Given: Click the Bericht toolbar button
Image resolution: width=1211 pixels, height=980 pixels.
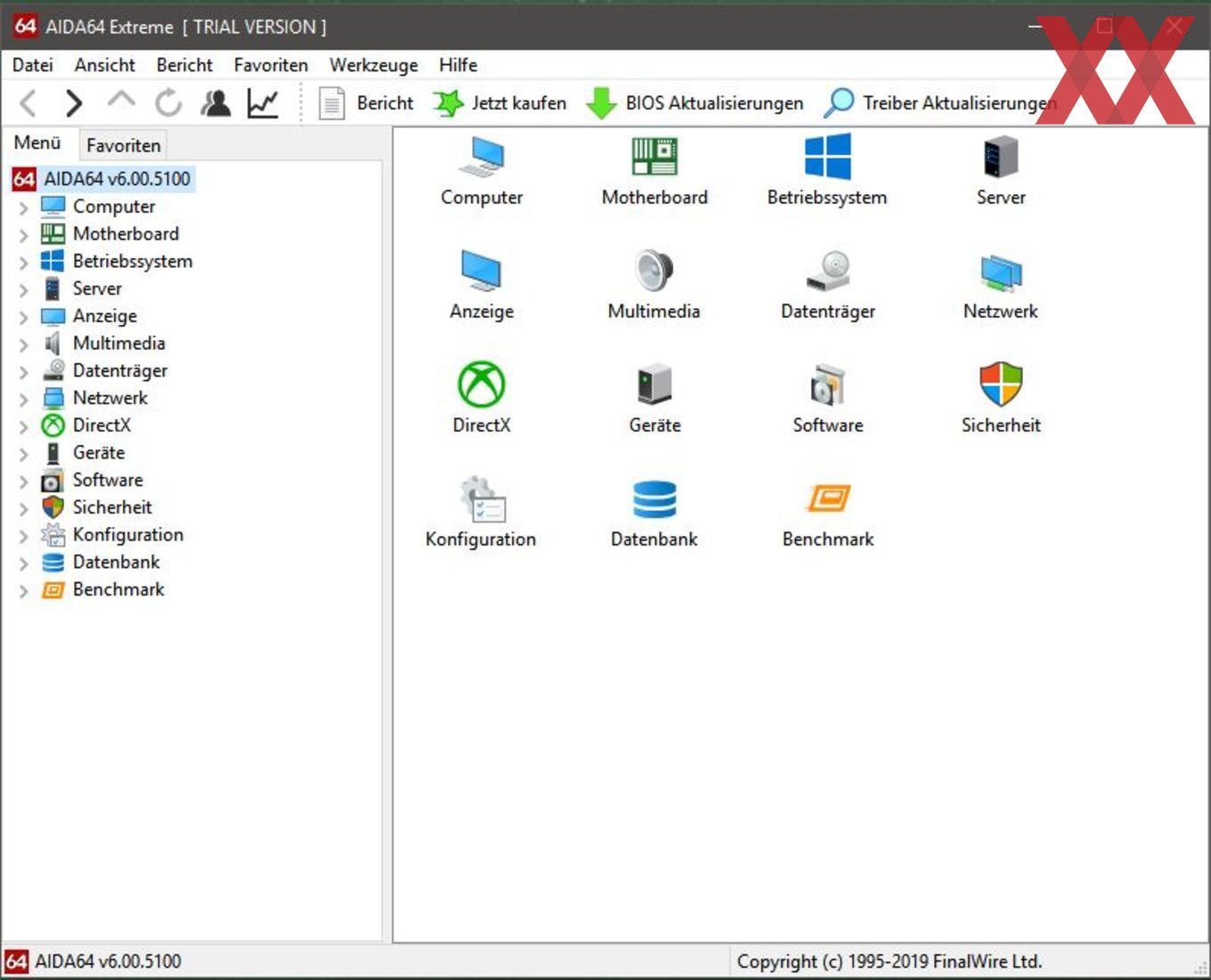Looking at the screenshot, I should point(367,103).
